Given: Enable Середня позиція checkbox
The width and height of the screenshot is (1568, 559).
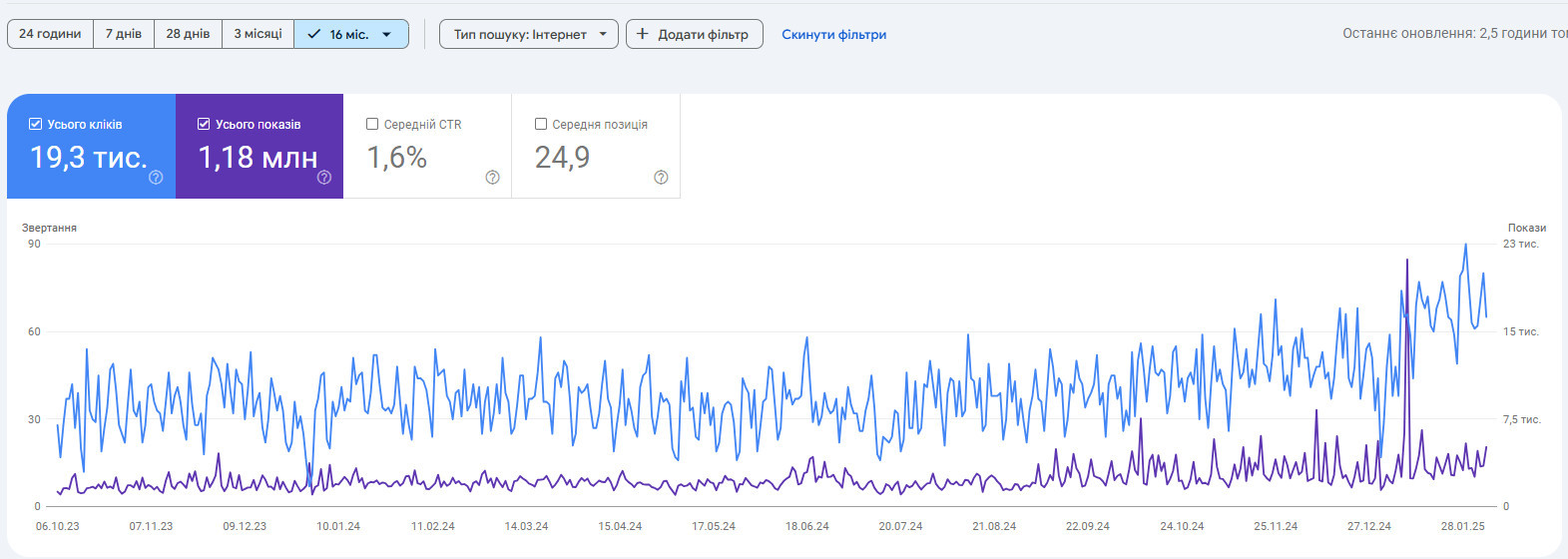Looking at the screenshot, I should click(541, 125).
